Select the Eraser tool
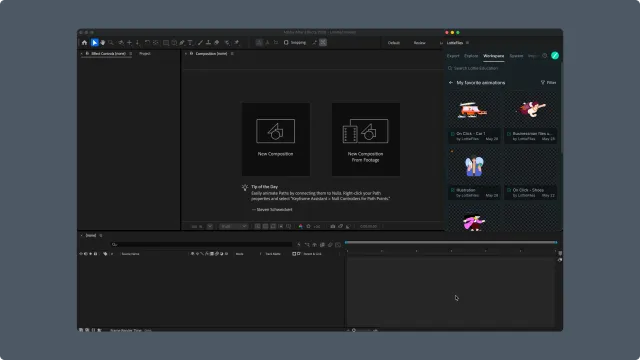Viewport: 640px width, 360px height. [x=217, y=42]
